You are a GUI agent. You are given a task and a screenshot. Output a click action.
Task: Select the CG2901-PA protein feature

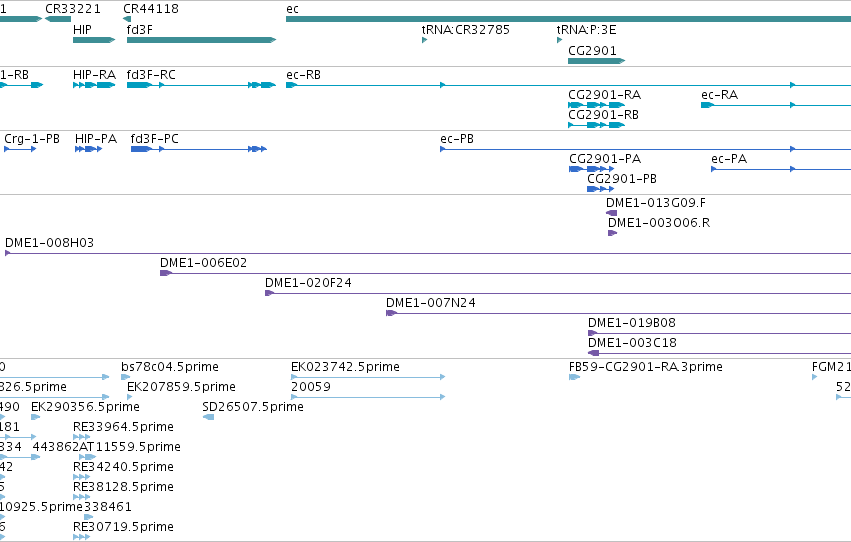pyautogui.click(x=592, y=169)
